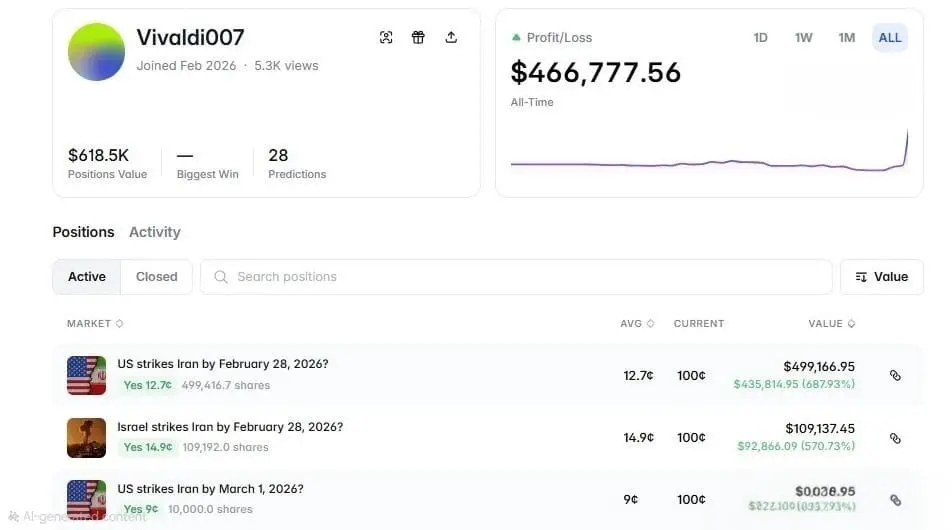Open 'US strikes Iran by March 1, 2026?' market

coord(210,489)
